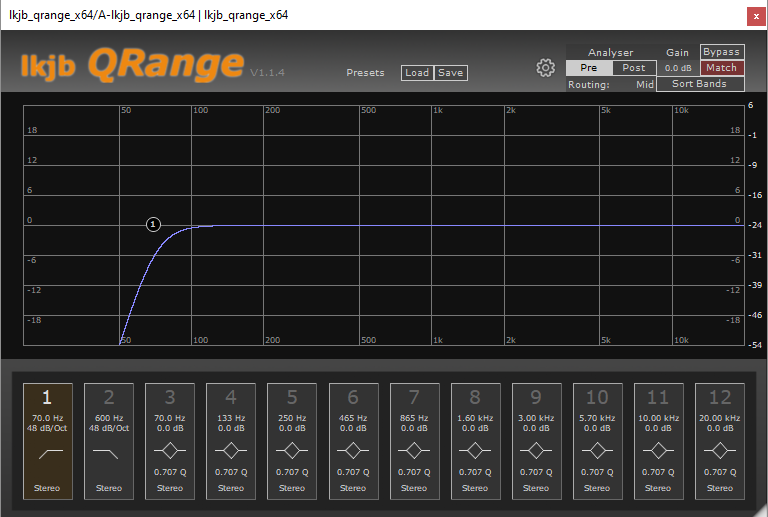Click the peak filter icon in band 7
Viewport: 768px width, 517px height.
(414, 450)
